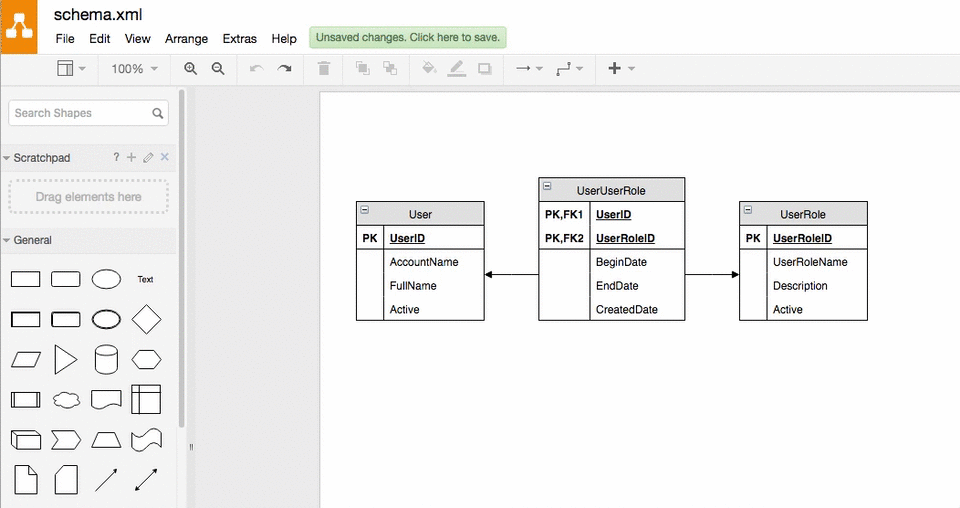Pick the ellipse shape from General palette
960x508 pixels.
(106, 279)
